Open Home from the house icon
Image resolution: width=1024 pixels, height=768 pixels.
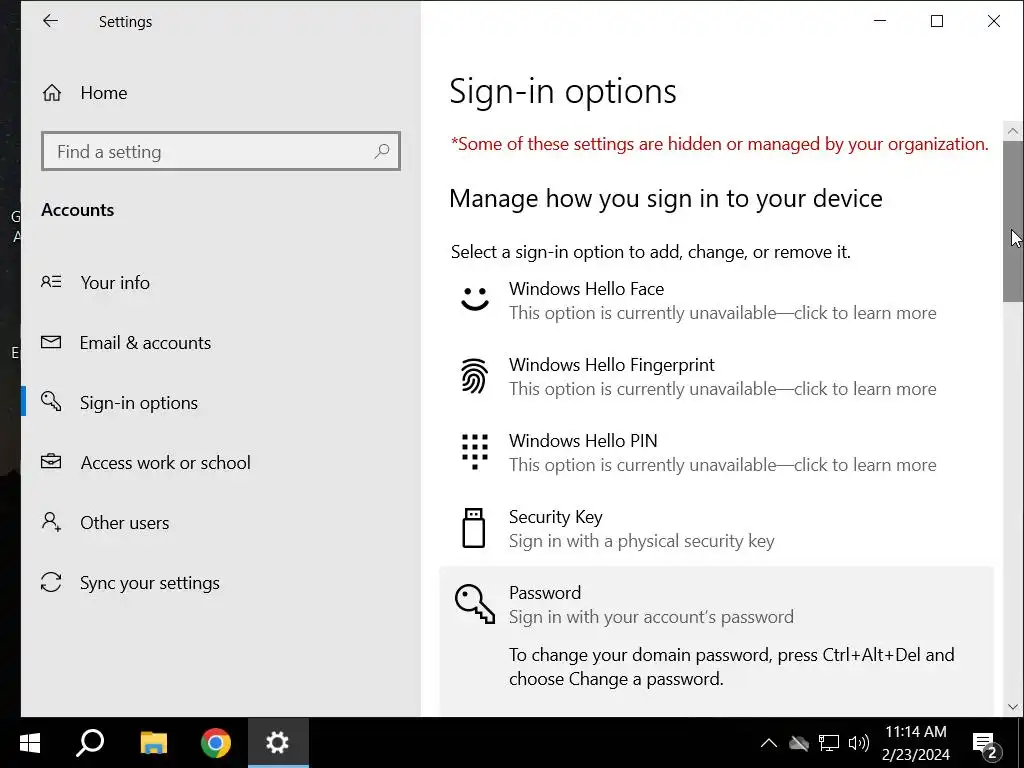pyautogui.click(x=52, y=93)
